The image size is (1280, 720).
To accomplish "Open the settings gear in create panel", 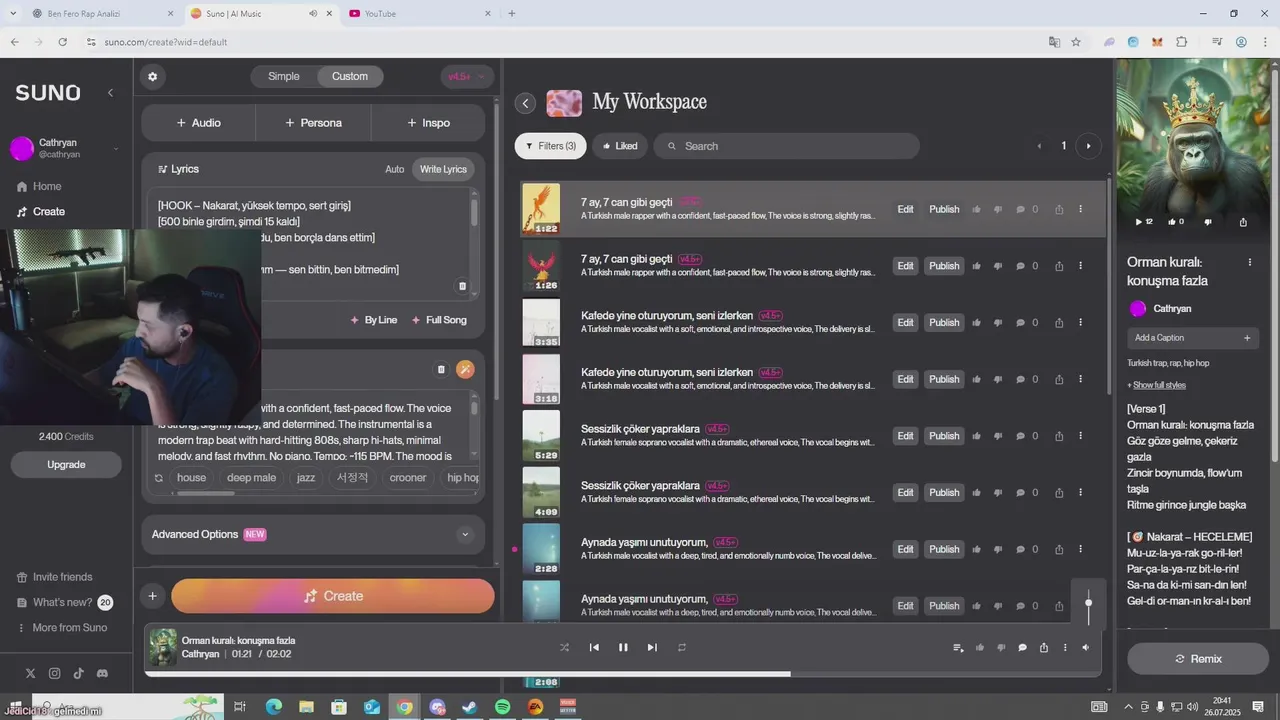I will coord(152,76).
